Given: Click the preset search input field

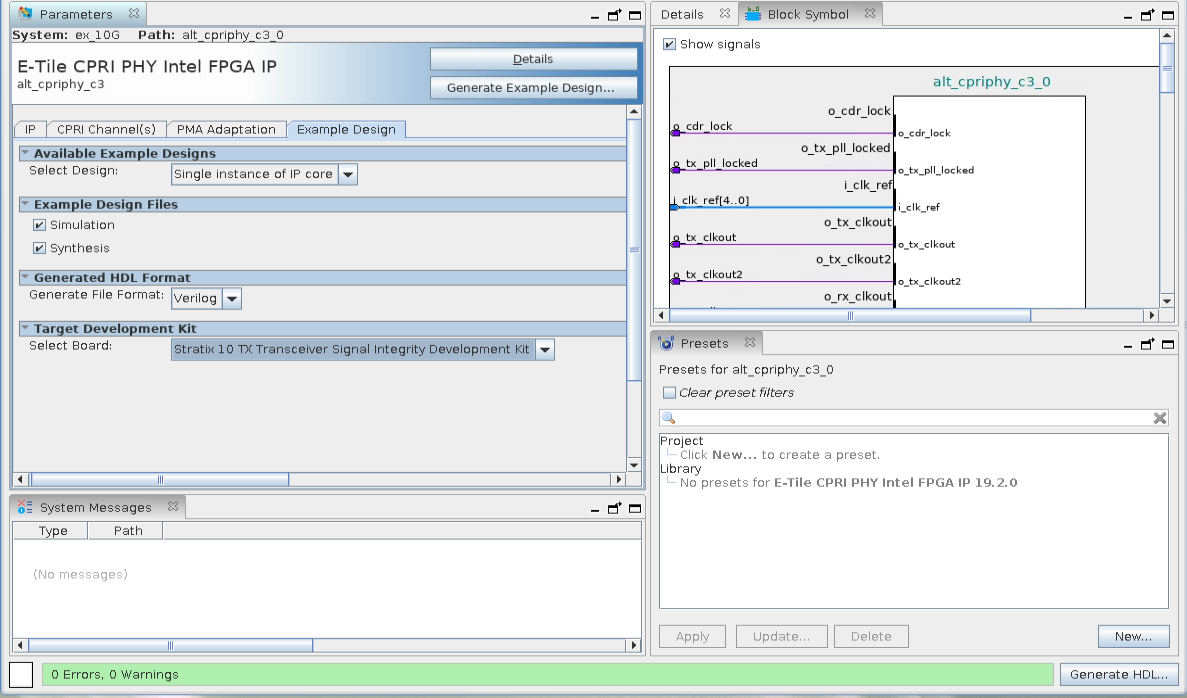Looking at the screenshot, I should pos(914,418).
